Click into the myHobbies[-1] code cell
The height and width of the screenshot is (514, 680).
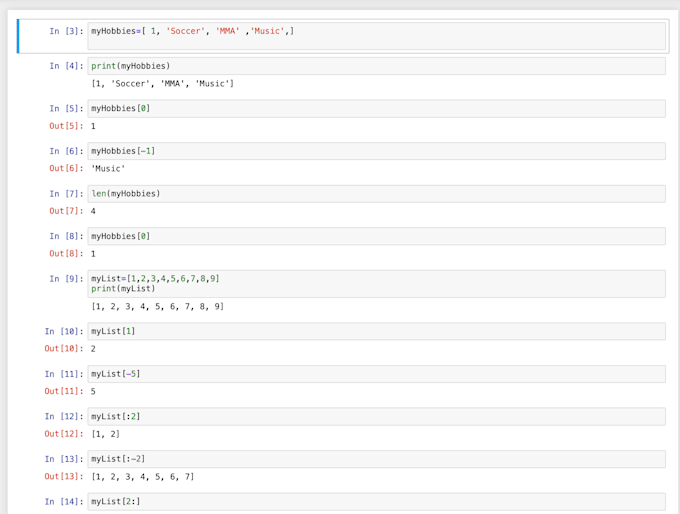click(x=376, y=151)
